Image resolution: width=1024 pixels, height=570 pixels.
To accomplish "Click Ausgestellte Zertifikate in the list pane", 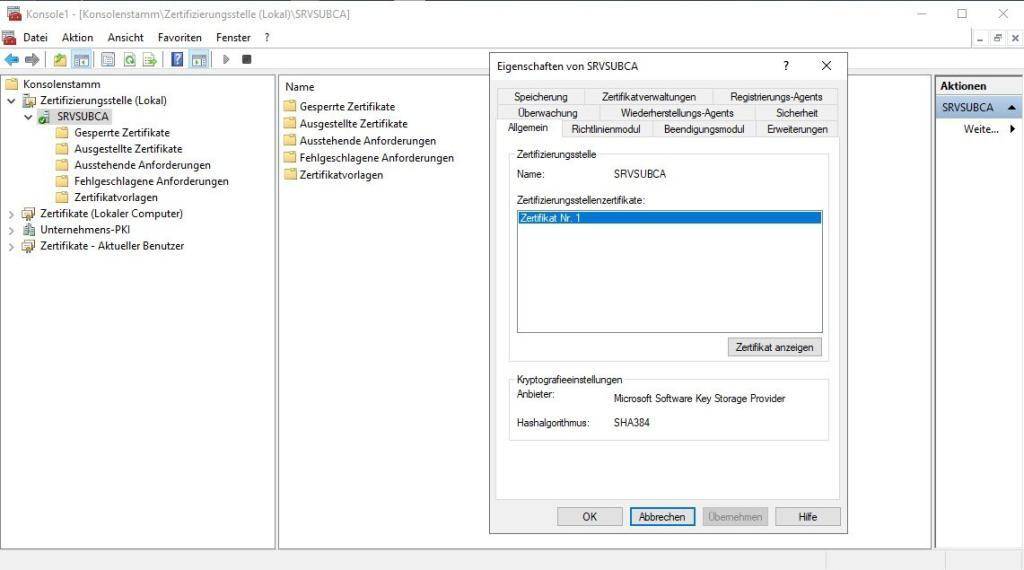I will point(353,123).
